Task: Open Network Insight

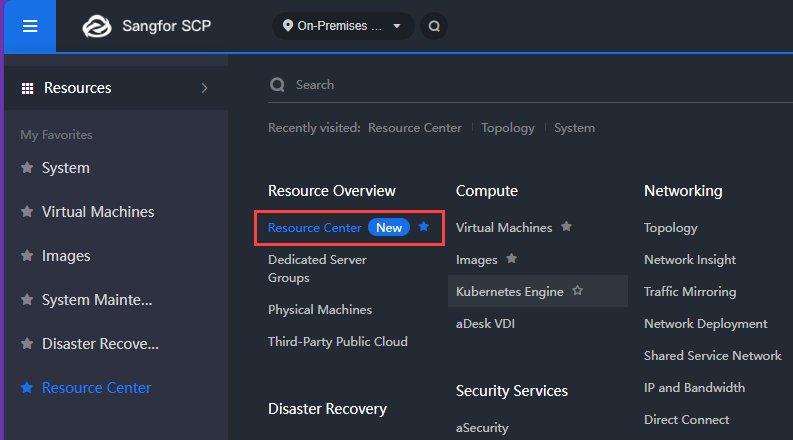Action: click(x=690, y=260)
